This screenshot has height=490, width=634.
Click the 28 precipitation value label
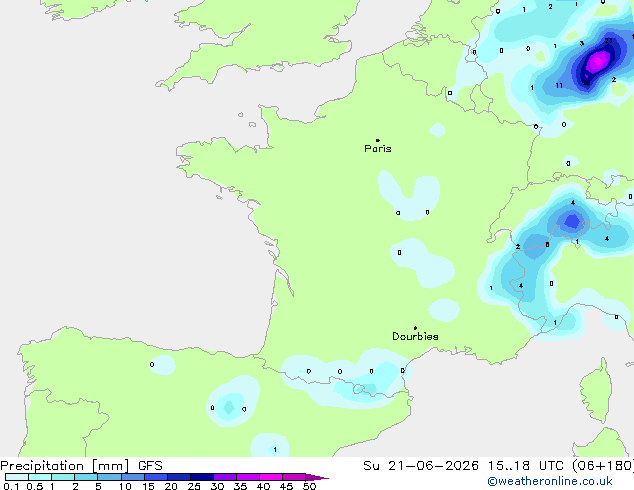click(x=586, y=83)
